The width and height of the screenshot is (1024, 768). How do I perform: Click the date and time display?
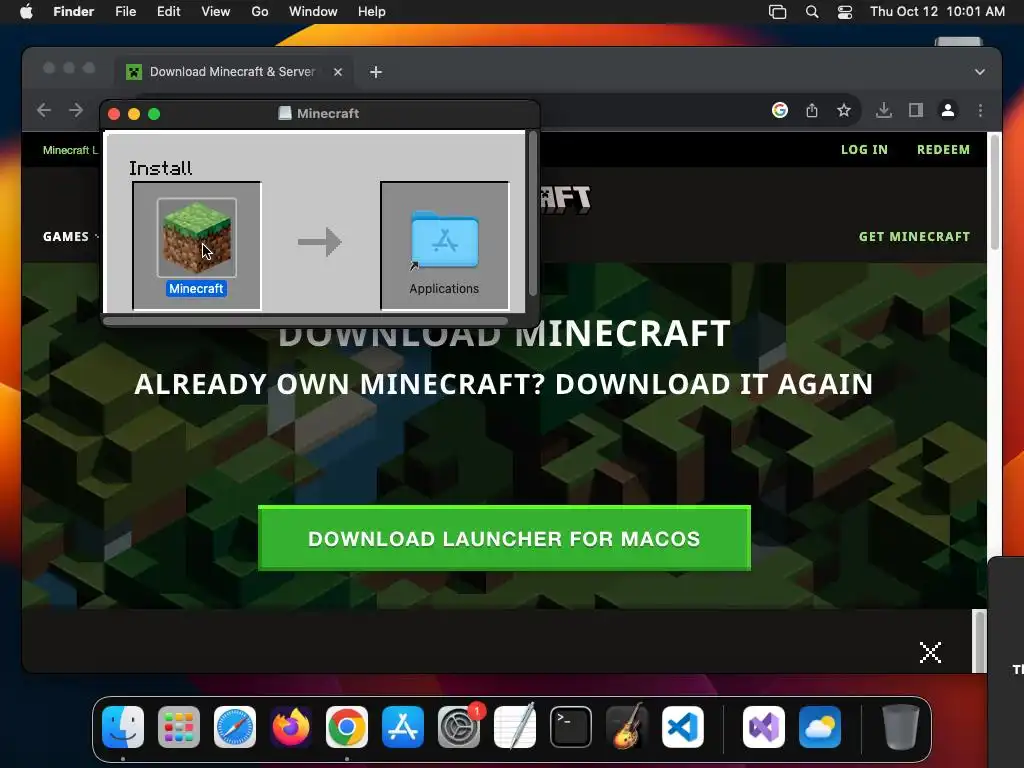pyautogui.click(x=937, y=12)
